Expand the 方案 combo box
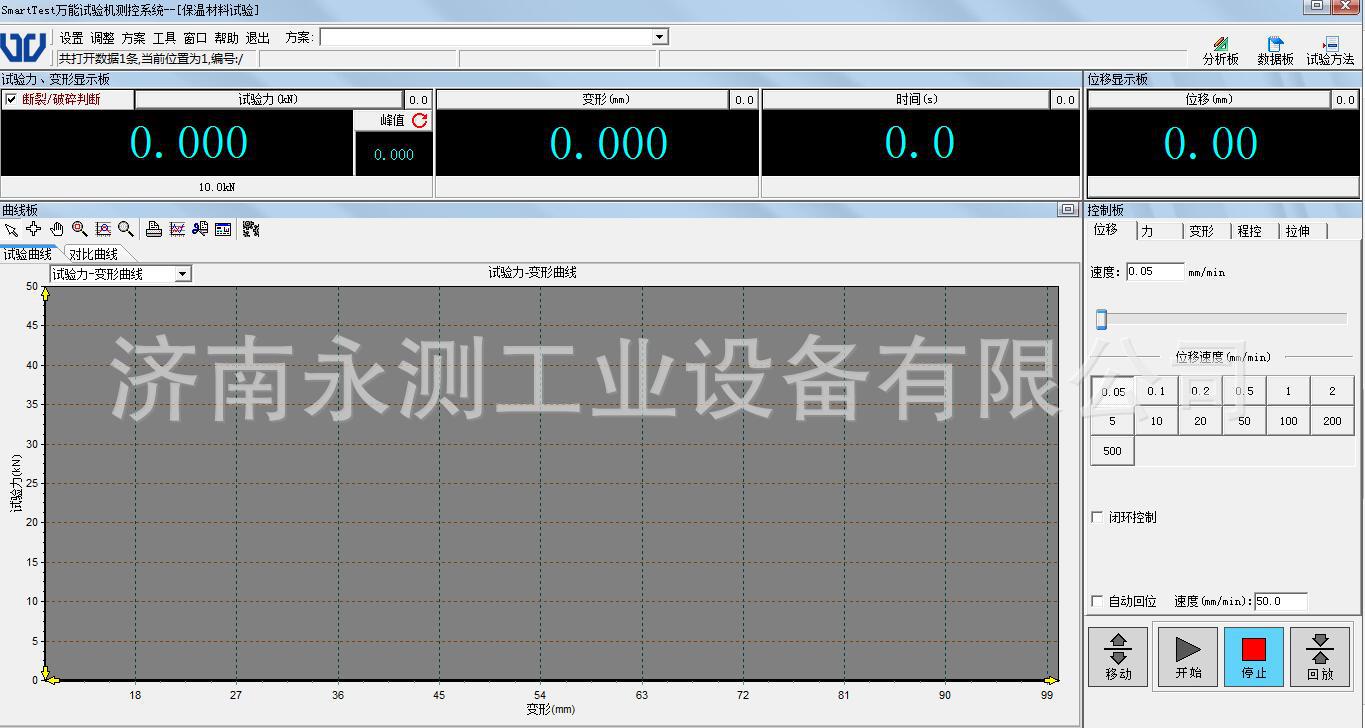 pyautogui.click(x=659, y=37)
